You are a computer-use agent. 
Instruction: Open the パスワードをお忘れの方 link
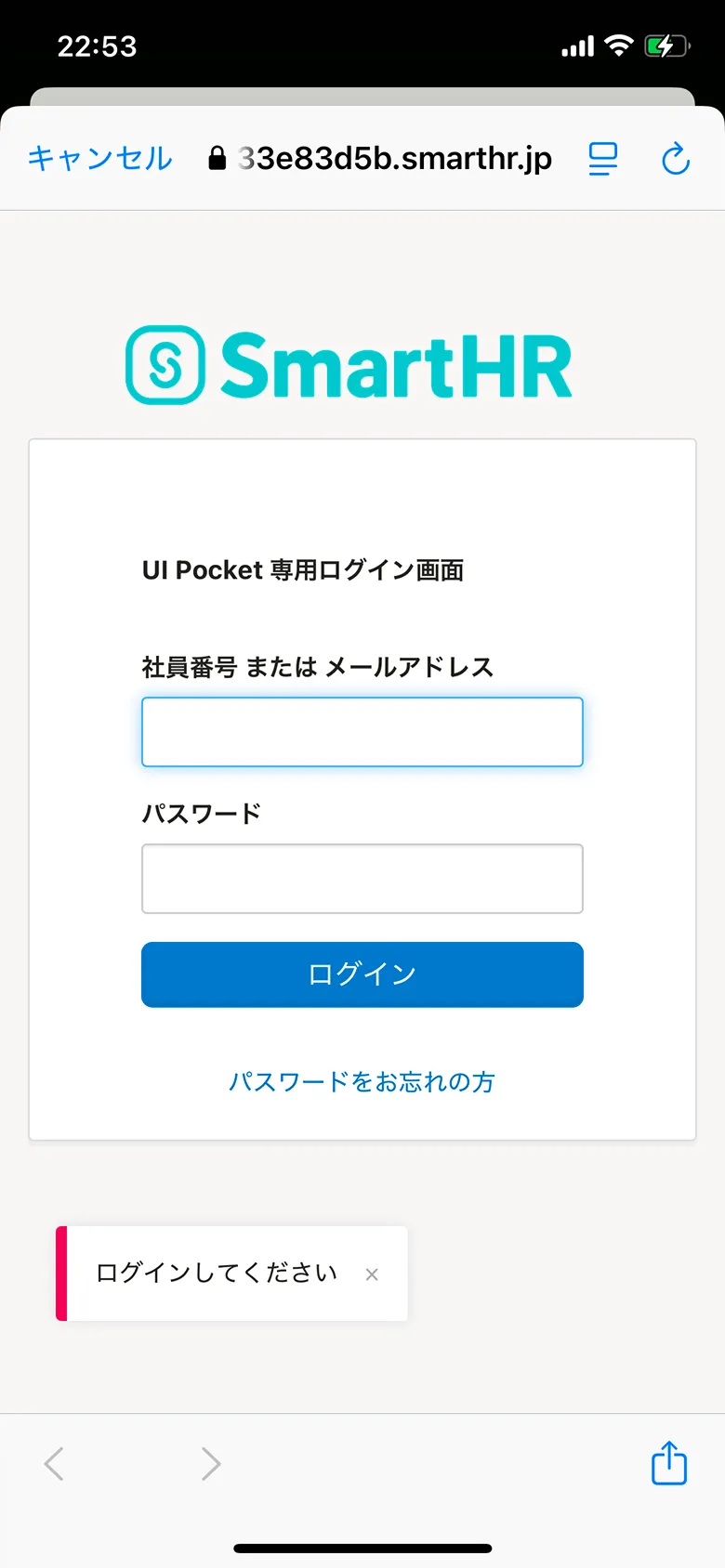(x=362, y=1081)
